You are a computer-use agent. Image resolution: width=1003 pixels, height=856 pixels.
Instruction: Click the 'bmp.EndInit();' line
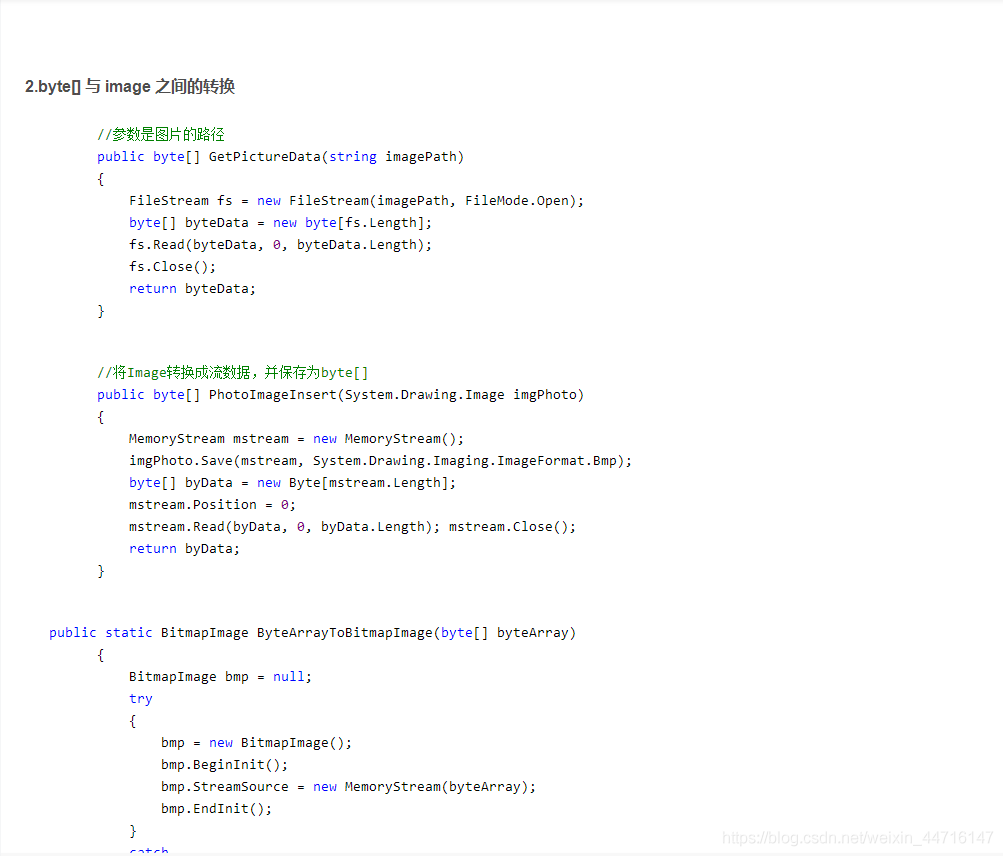[216, 809]
